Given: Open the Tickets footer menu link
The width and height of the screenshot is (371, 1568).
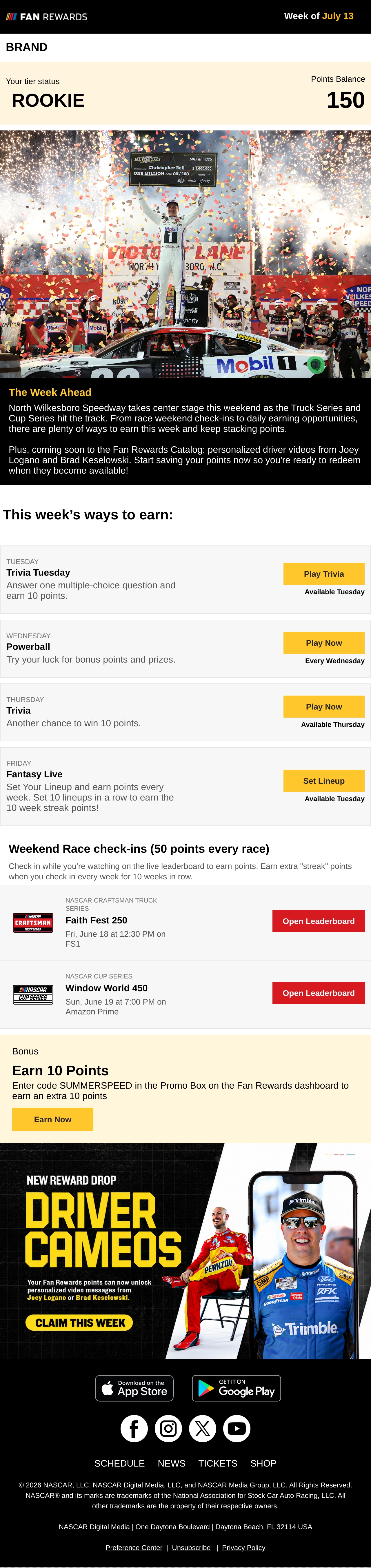Looking at the screenshot, I should point(217,1463).
